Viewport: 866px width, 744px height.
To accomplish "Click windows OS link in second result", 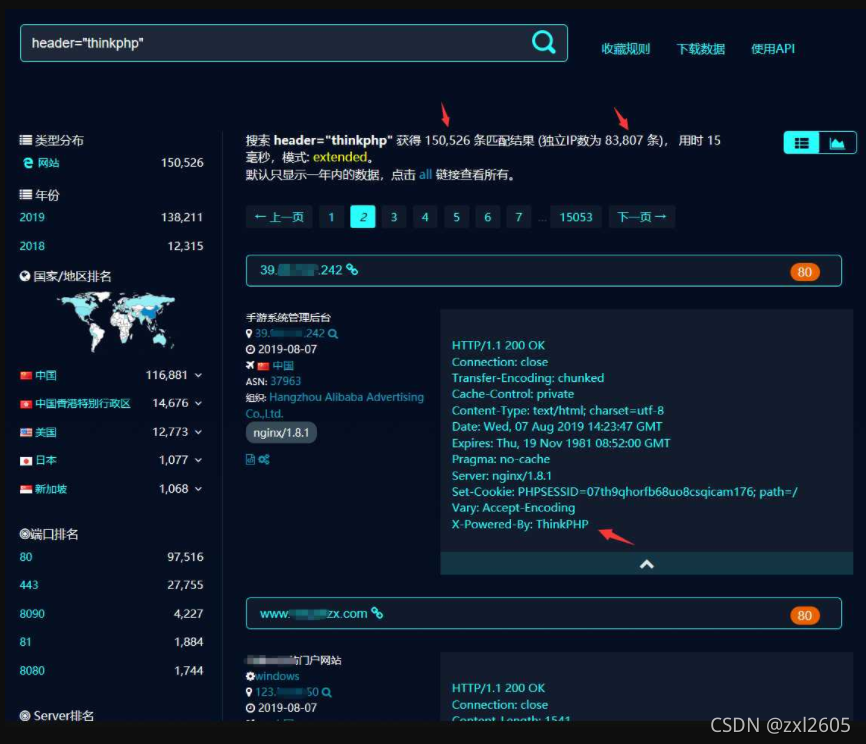I will tap(277, 676).
